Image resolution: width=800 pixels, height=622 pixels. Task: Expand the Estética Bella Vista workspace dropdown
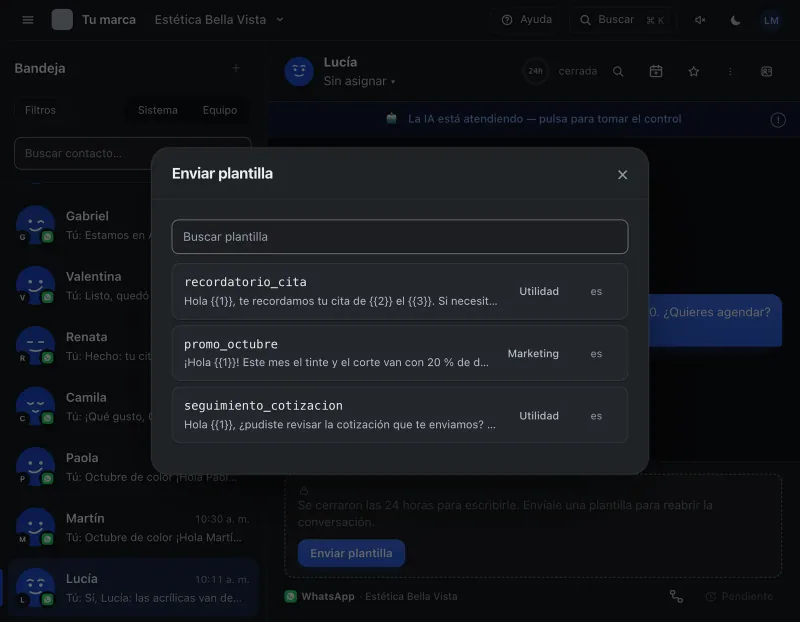pos(219,20)
